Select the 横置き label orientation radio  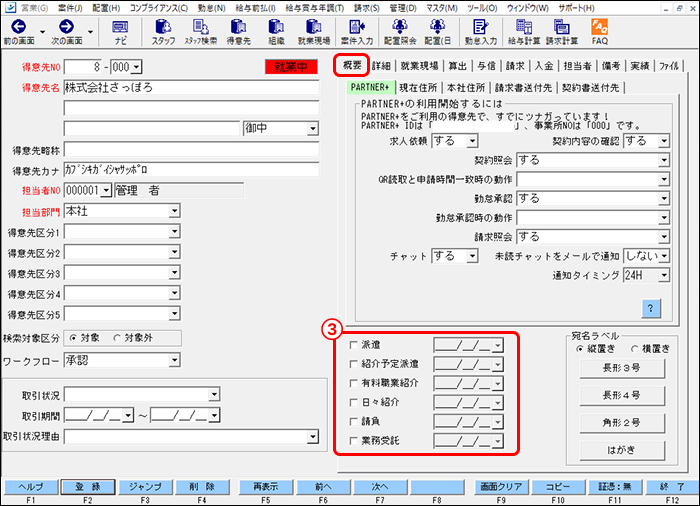635,349
